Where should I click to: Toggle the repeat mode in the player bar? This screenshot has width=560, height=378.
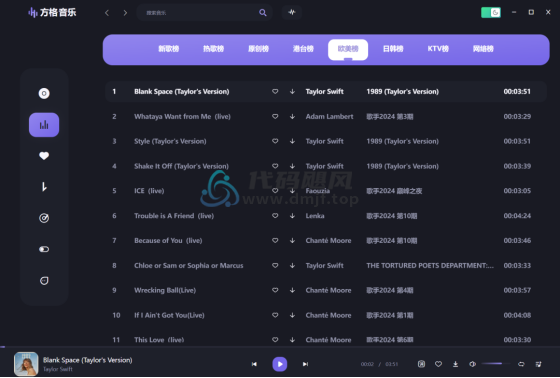pos(521,364)
